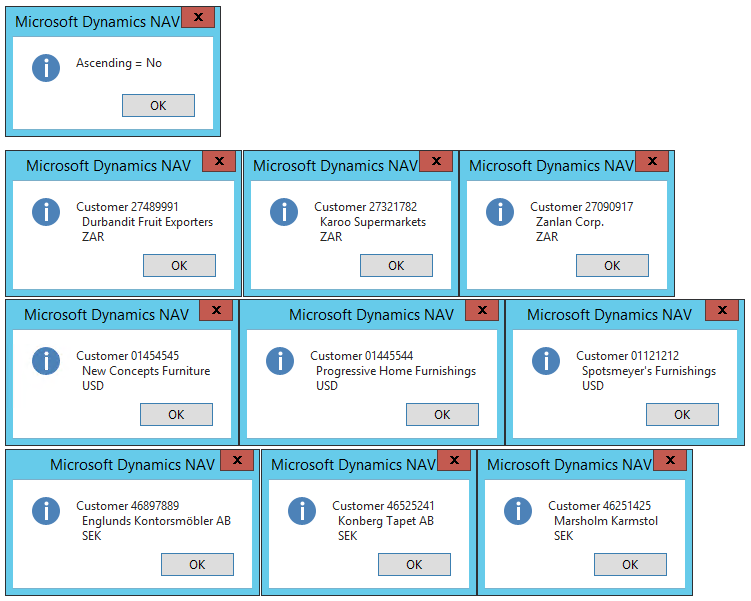
Task: Click info icon beside Customer 27090917
Action: point(500,212)
